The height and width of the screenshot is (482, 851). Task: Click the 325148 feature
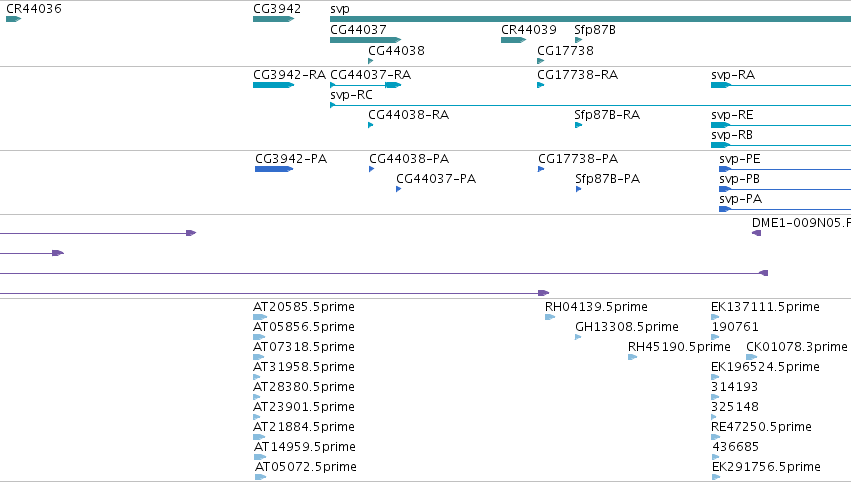coord(714,417)
